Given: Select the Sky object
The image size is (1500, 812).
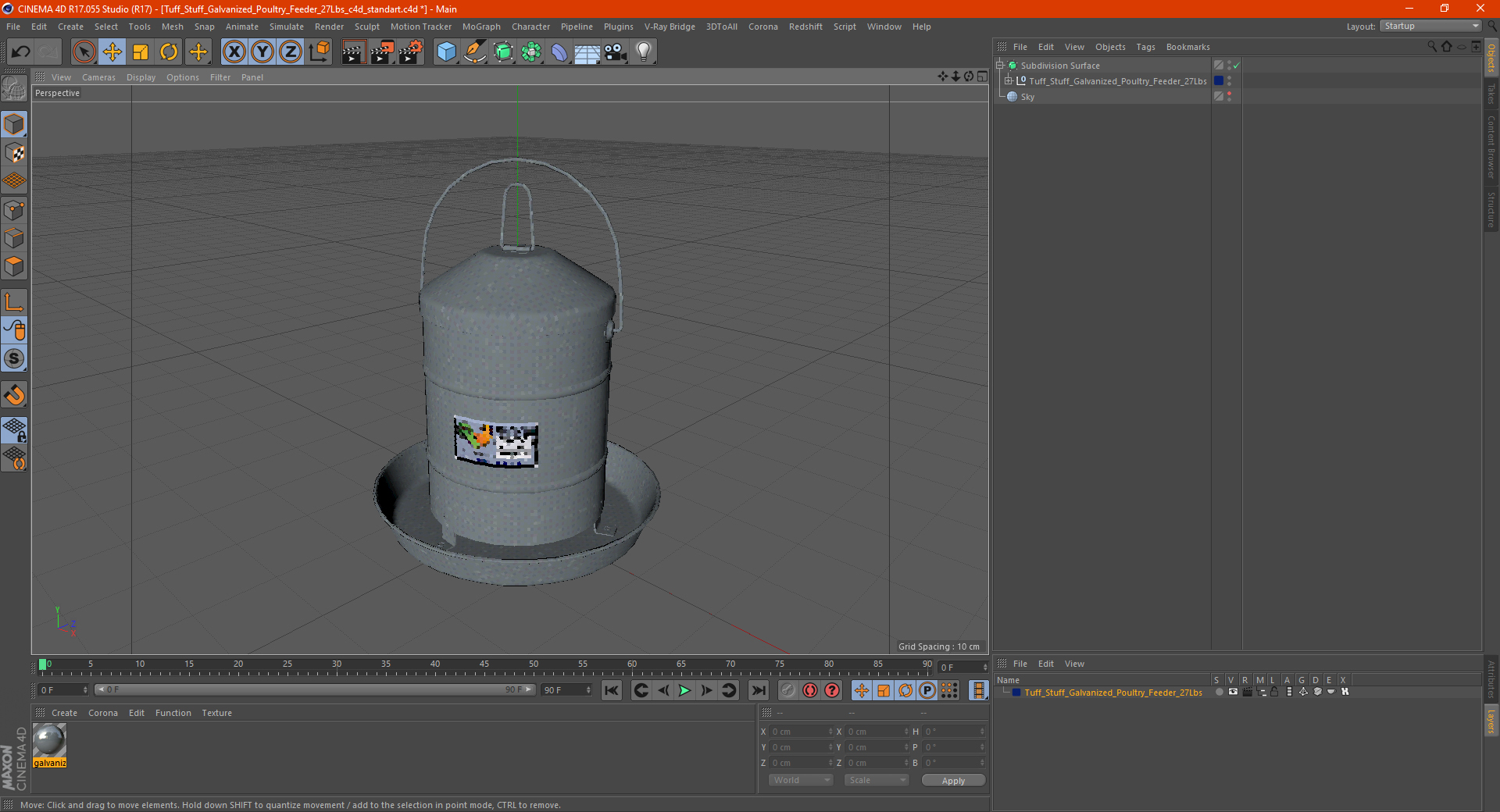Looking at the screenshot, I should [x=1027, y=97].
